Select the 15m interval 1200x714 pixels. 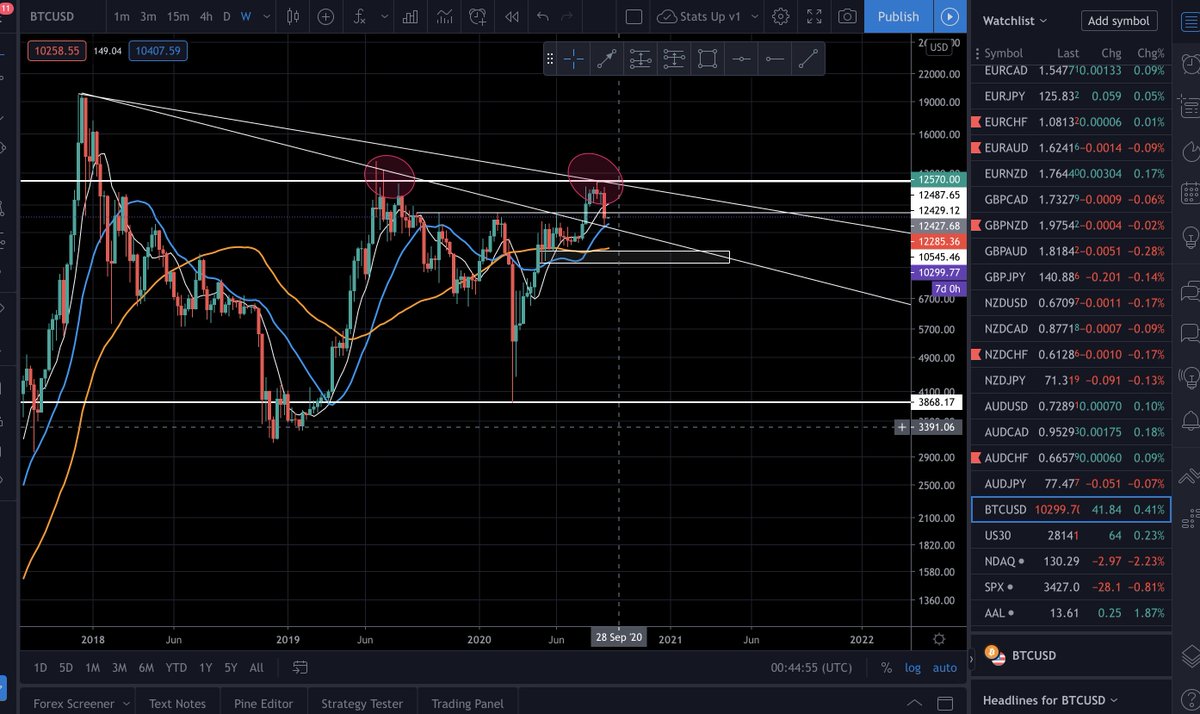pyautogui.click(x=177, y=17)
